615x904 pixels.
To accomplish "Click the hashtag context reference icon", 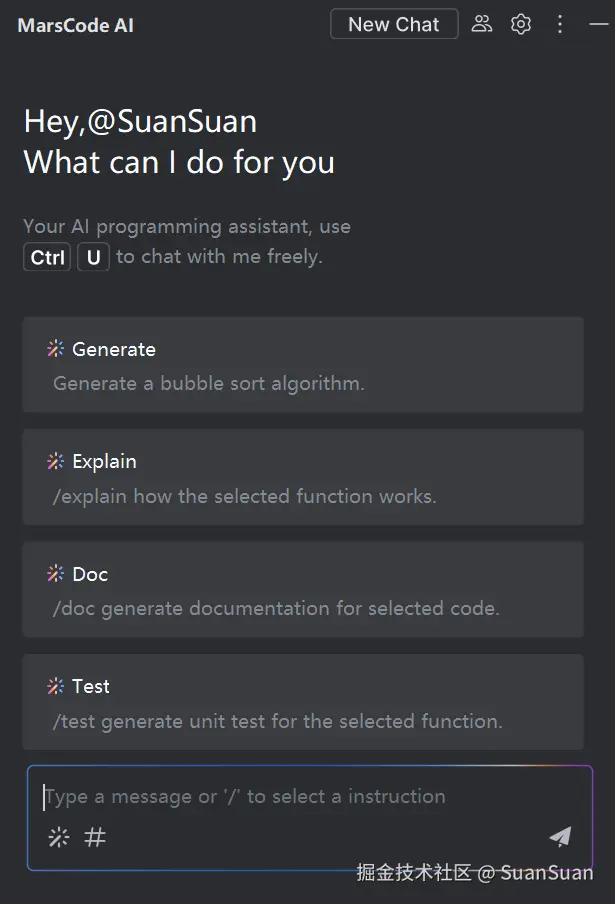I will point(94,837).
